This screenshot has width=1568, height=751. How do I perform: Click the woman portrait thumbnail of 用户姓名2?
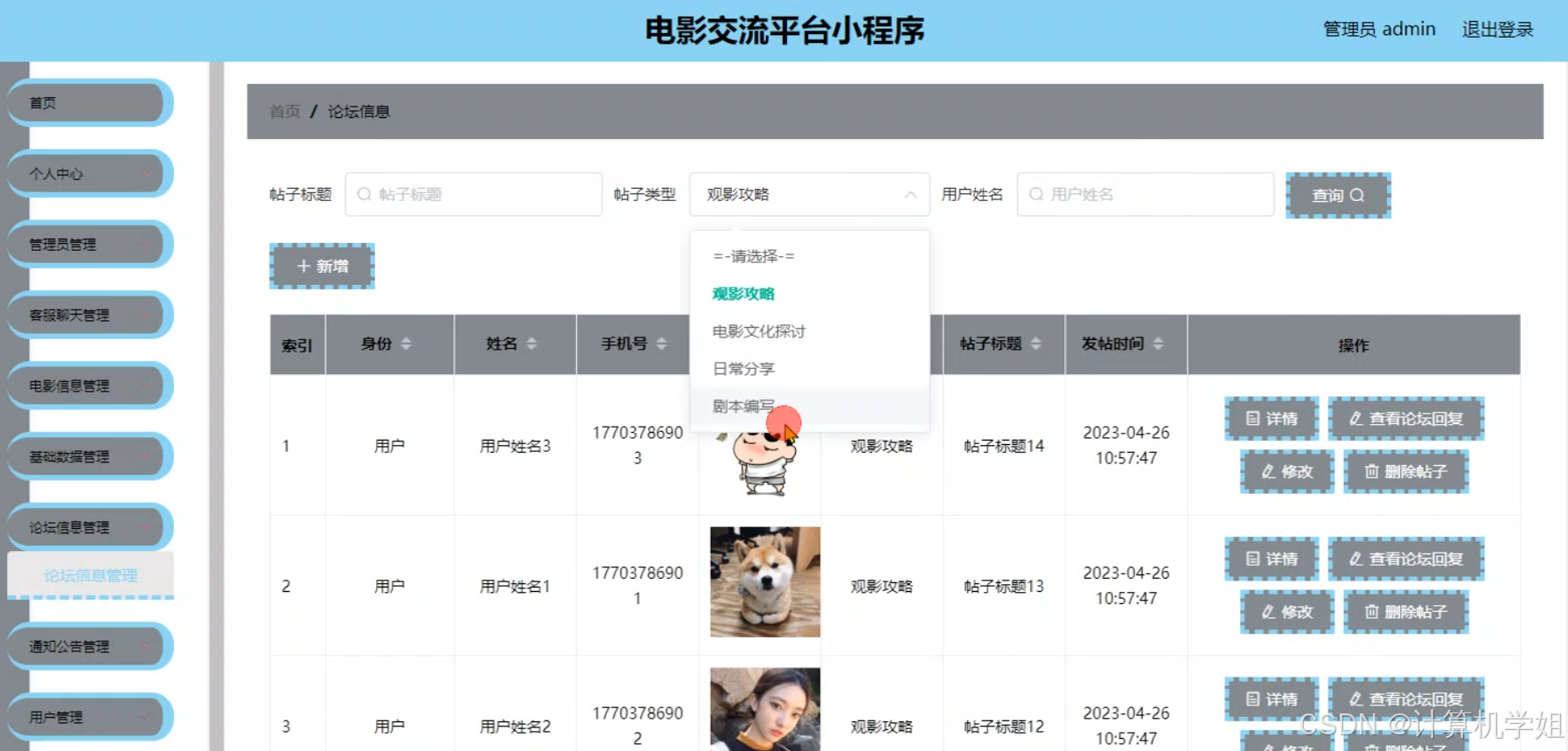pos(765,709)
